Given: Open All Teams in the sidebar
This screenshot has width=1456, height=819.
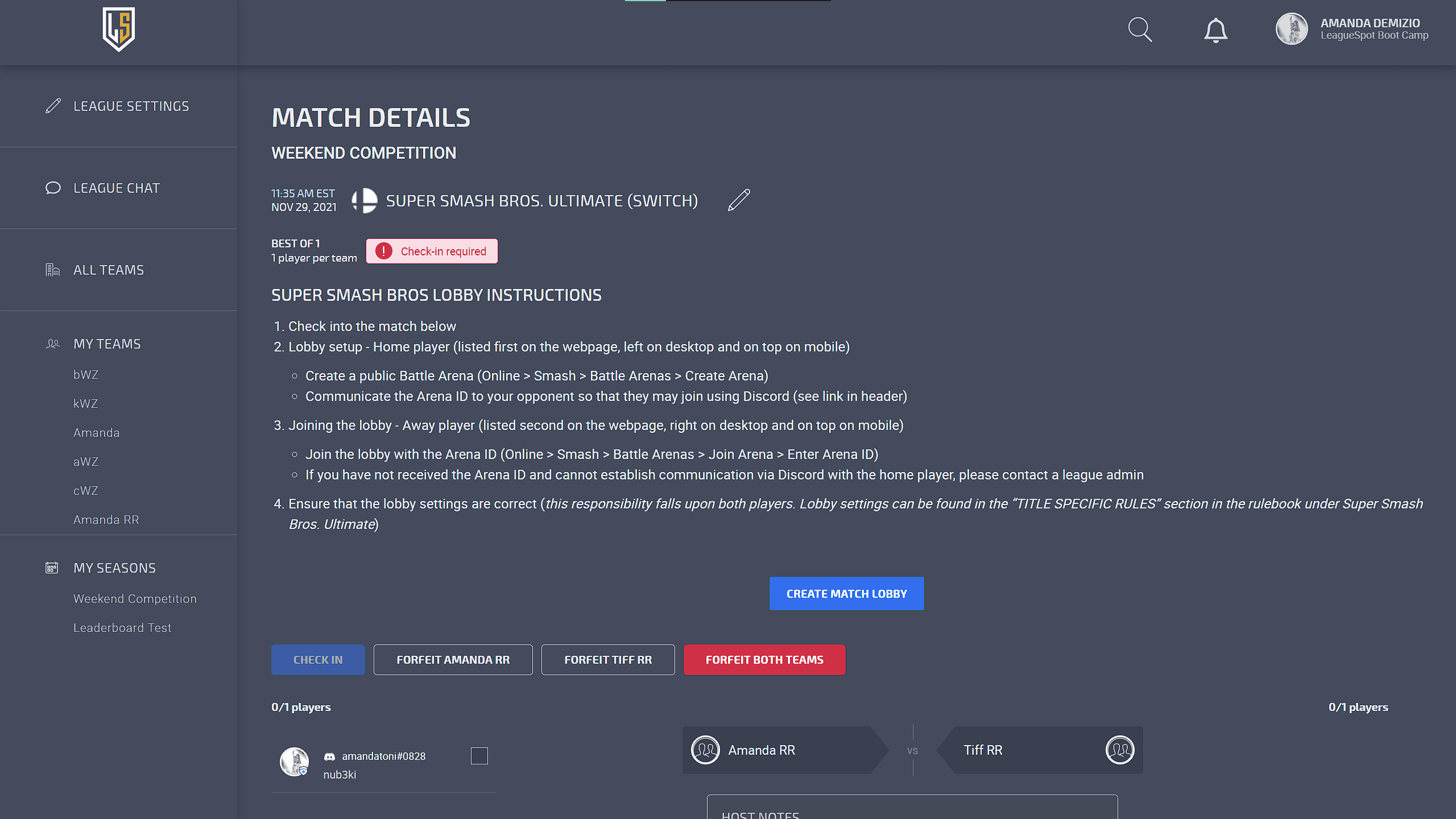Looking at the screenshot, I should 109,270.
